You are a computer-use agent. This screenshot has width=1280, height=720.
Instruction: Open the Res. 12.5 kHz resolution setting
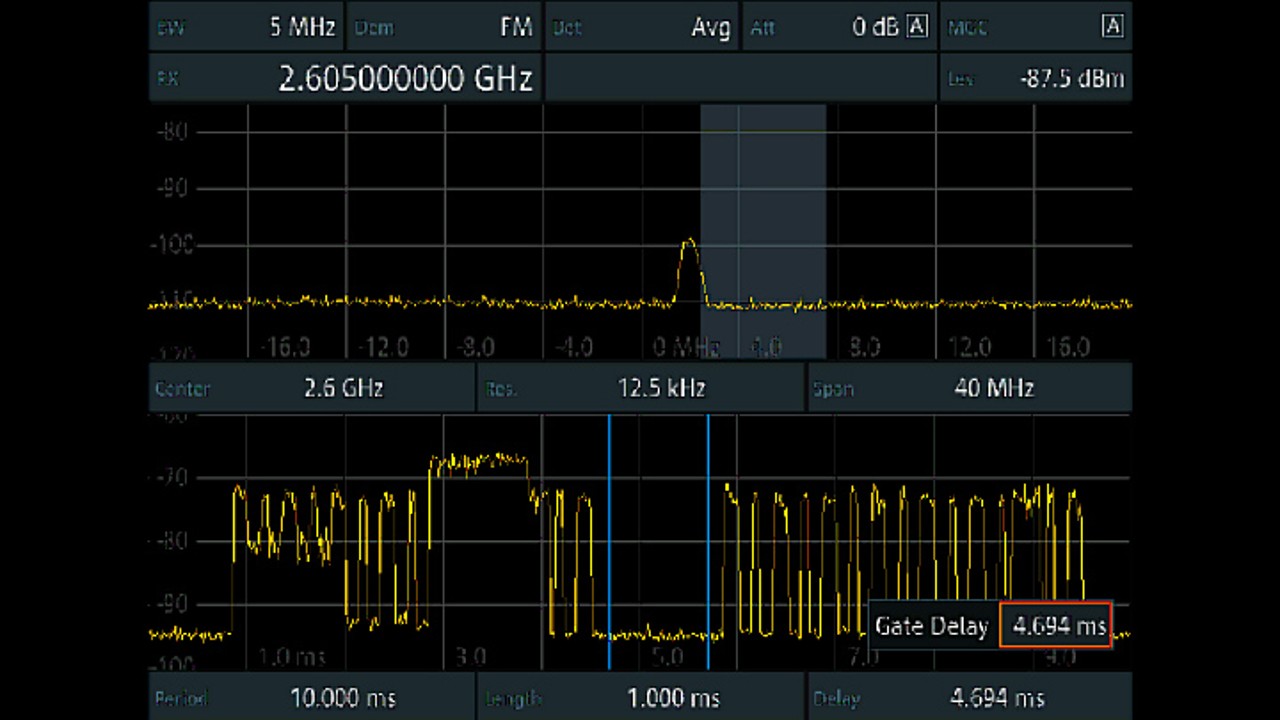(x=641, y=388)
